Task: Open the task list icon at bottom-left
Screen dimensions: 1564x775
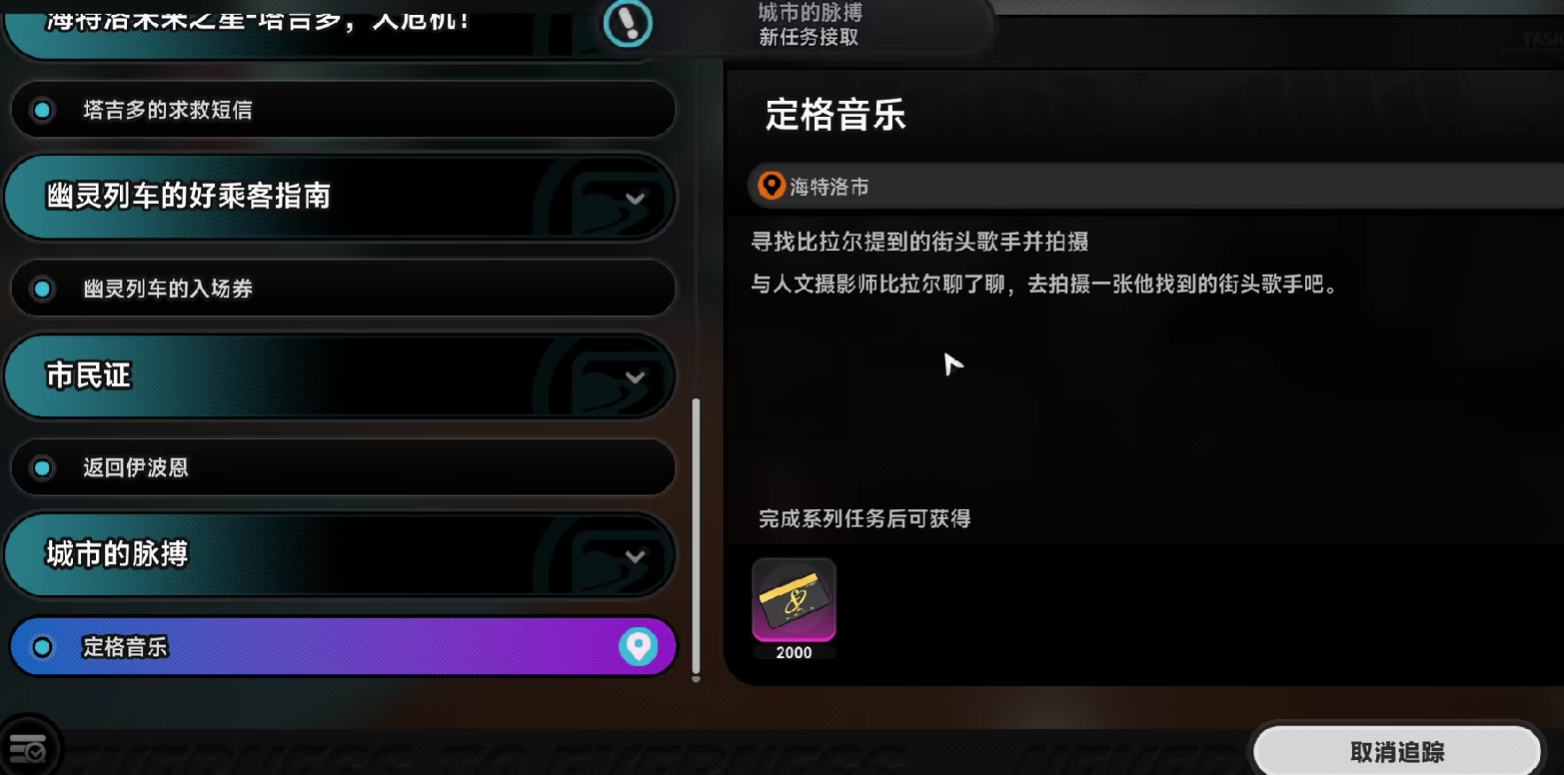Action: point(27,748)
